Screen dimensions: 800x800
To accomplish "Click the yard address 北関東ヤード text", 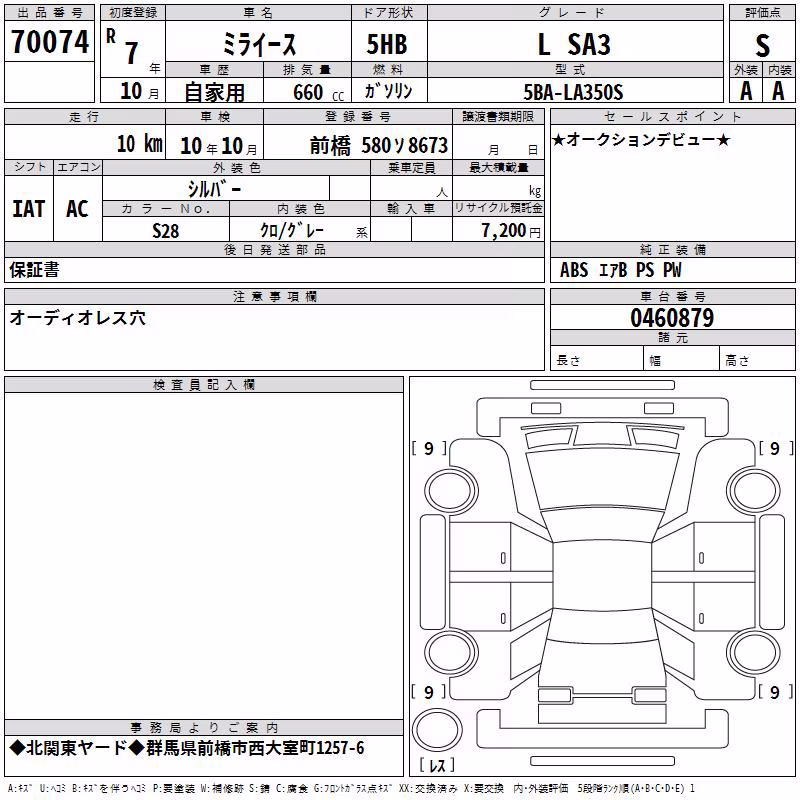I will pyautogui.click(x=187, y=748).
